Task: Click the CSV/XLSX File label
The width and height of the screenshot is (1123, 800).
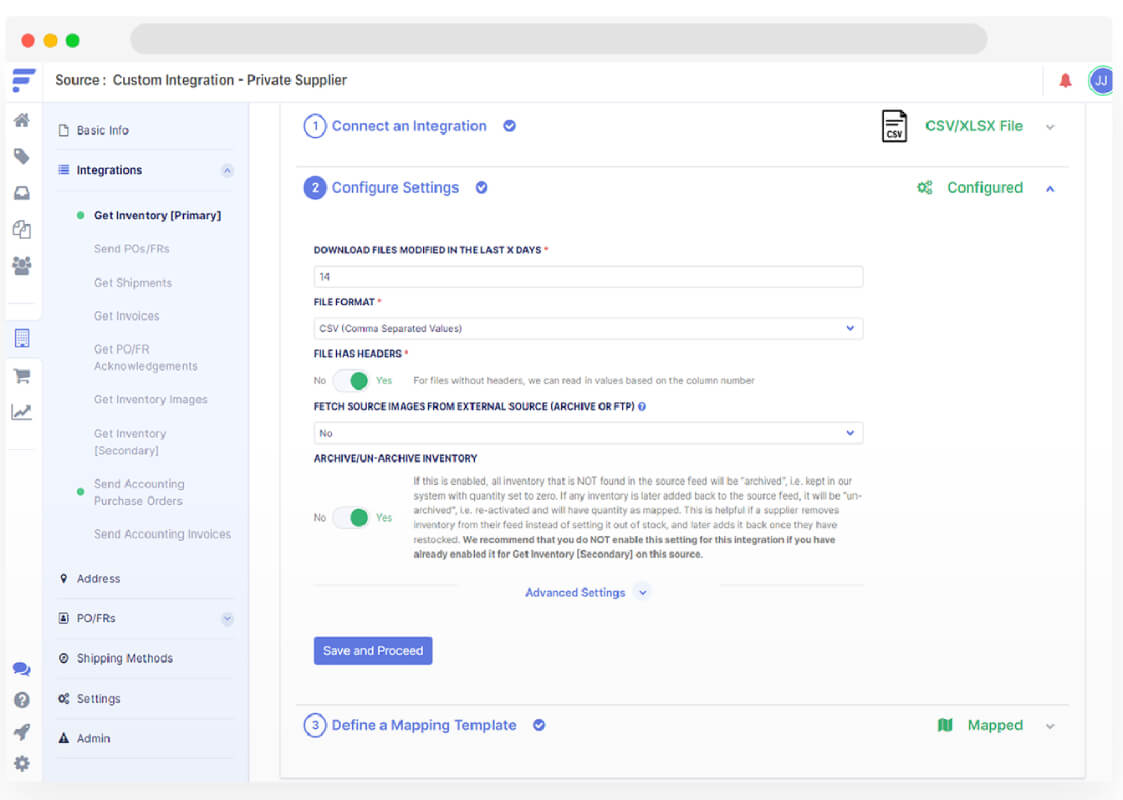Action: tap(974, 126)
